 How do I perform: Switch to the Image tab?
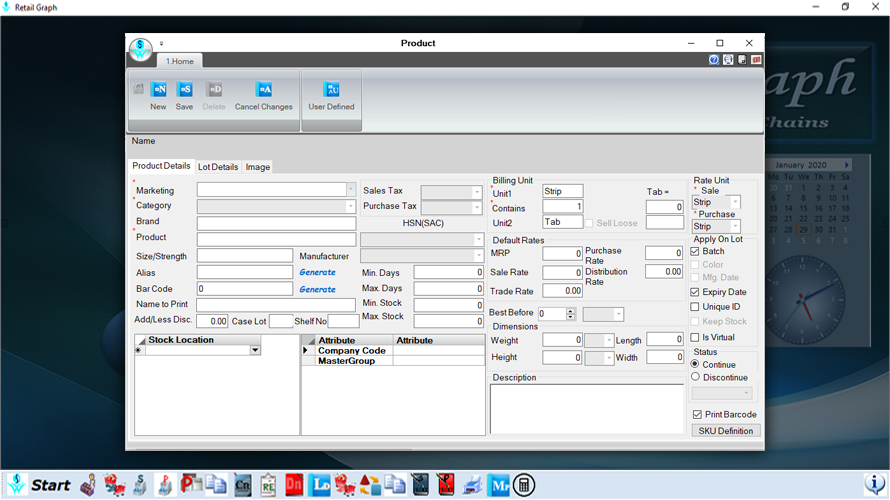click(x=258, y=167)
